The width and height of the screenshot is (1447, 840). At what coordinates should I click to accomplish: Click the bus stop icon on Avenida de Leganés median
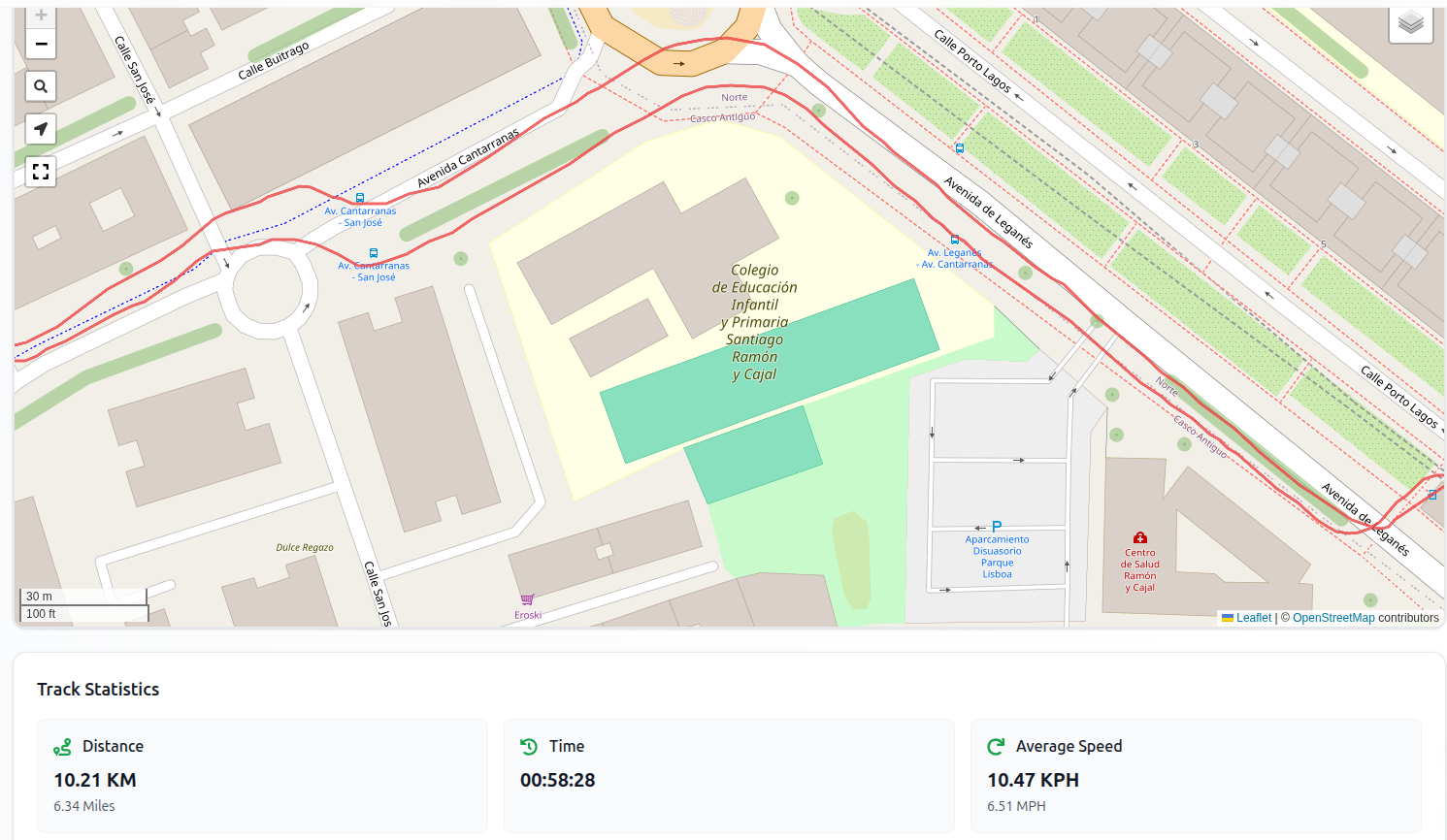[959, 148]
